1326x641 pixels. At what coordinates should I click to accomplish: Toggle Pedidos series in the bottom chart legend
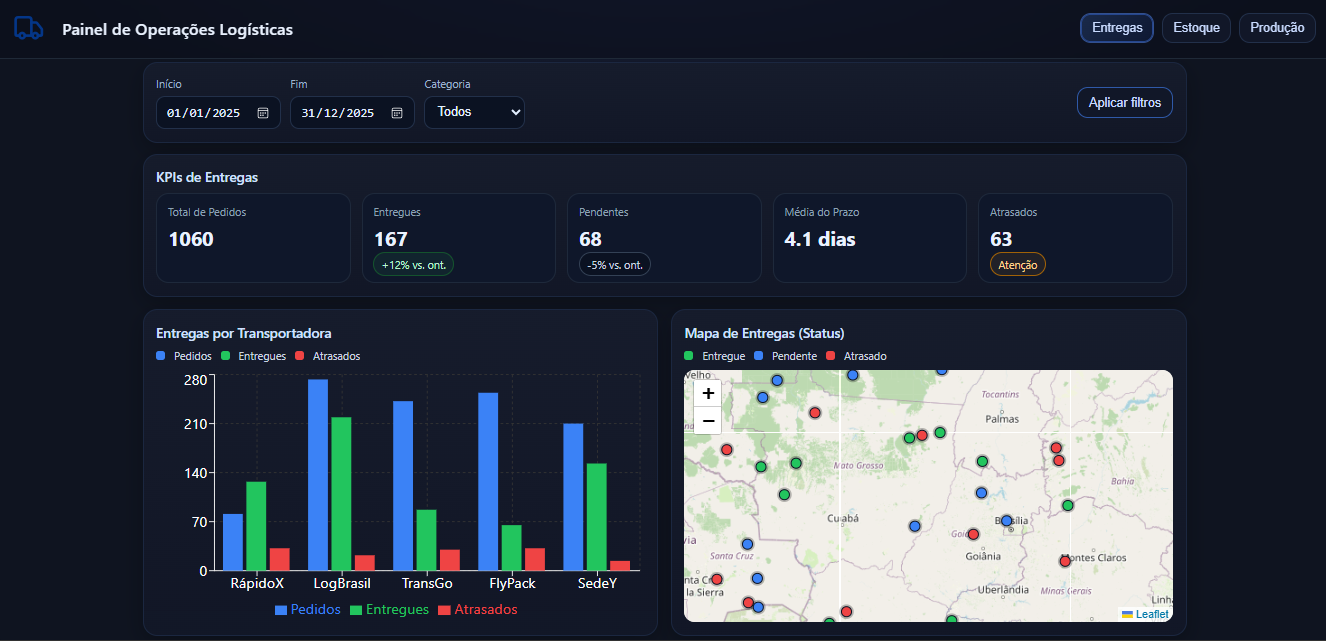(308, 610)
